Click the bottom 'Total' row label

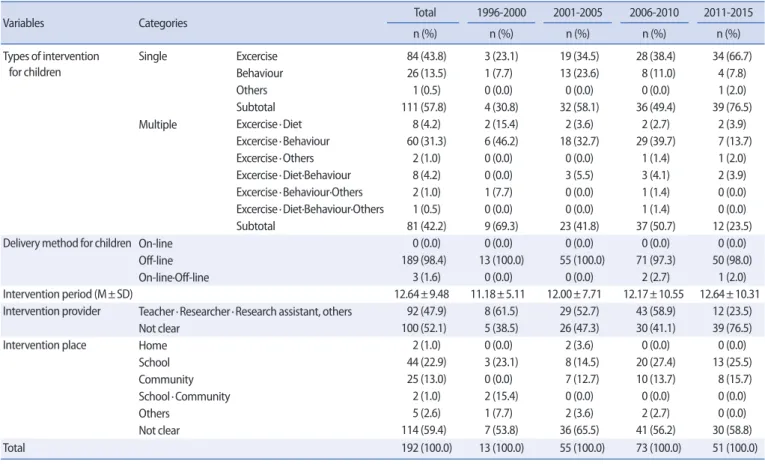point(14,448)
